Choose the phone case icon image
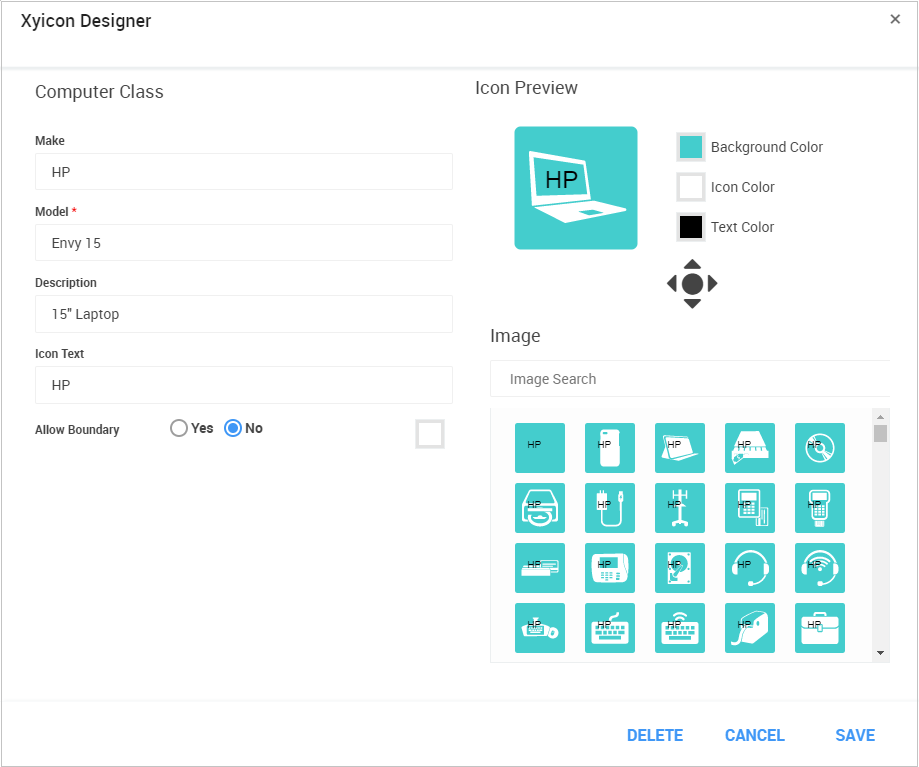919x767 pixels. 610,448
